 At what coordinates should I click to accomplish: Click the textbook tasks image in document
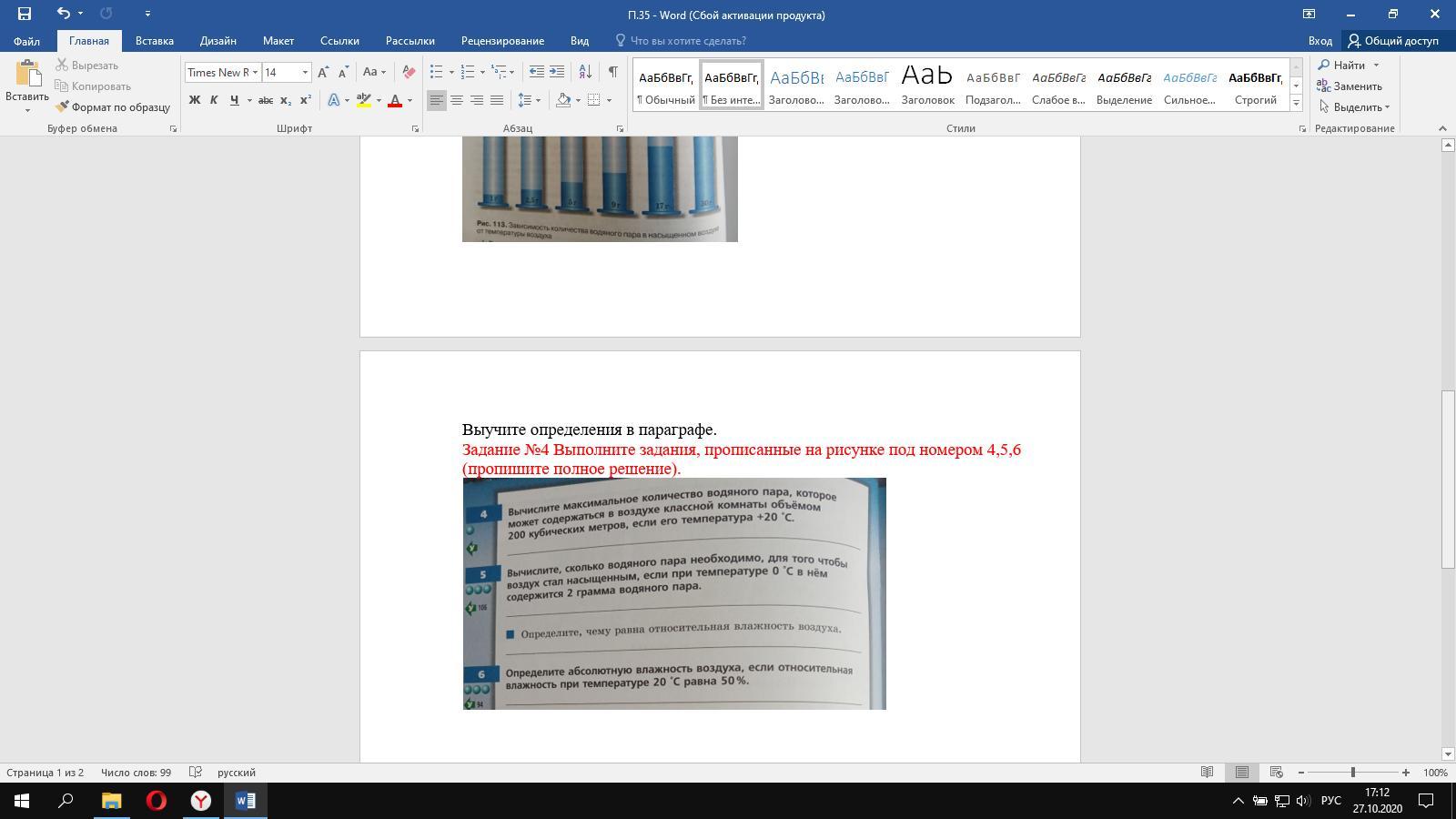coord(674,593)
